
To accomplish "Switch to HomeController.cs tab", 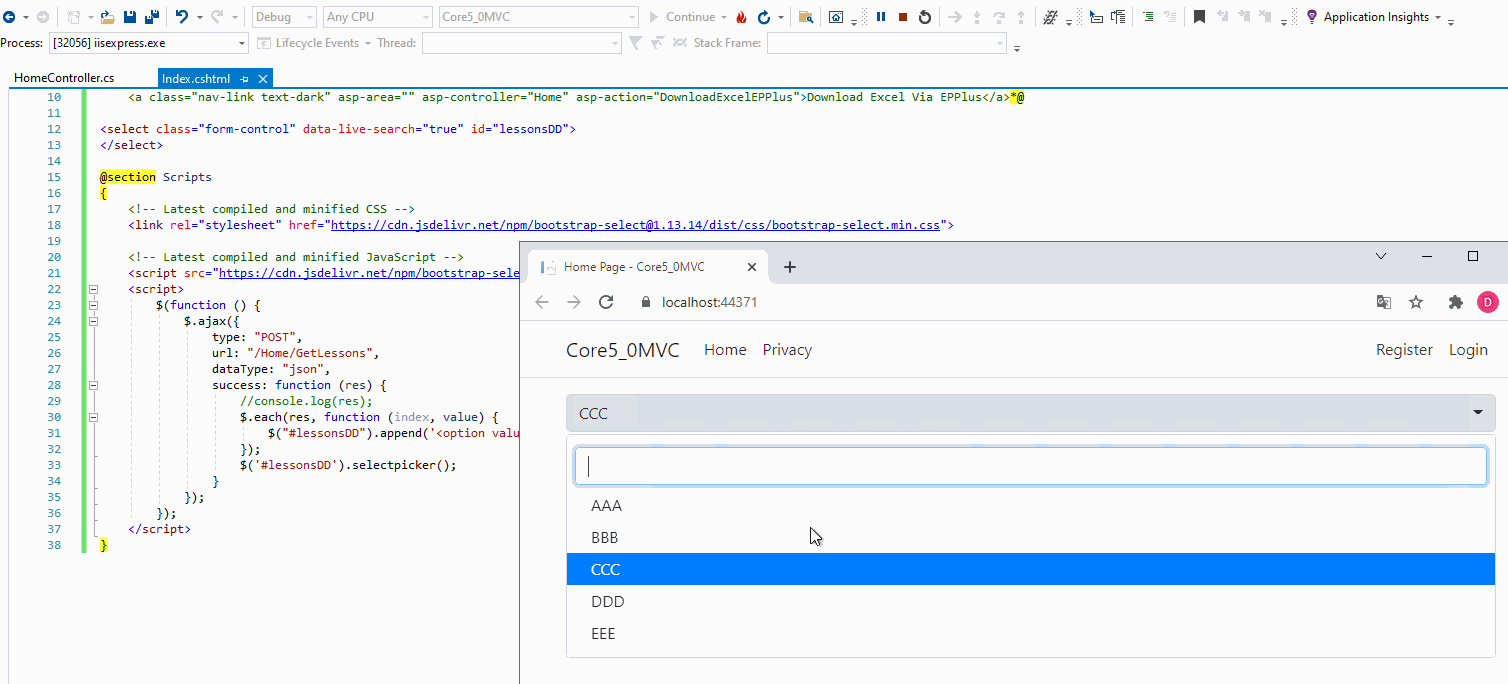I will [64, 78].
